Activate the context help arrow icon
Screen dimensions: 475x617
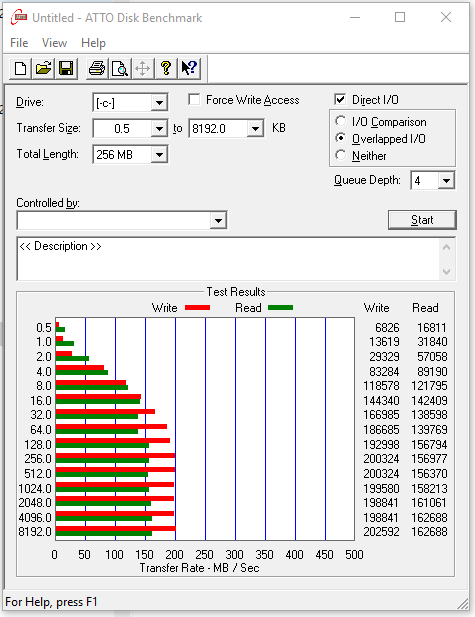pyautogui.click(x=189, y=68)
